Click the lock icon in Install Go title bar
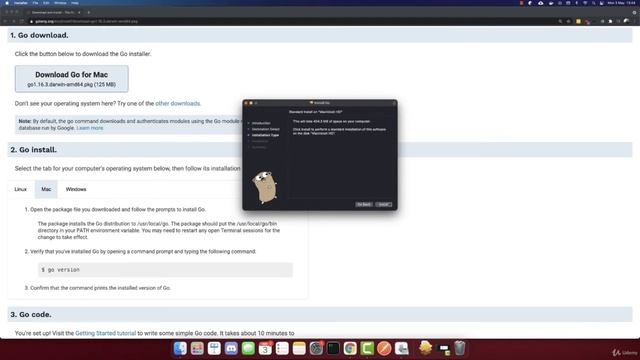This screenshot has height=360, width=640. point(394,103)
